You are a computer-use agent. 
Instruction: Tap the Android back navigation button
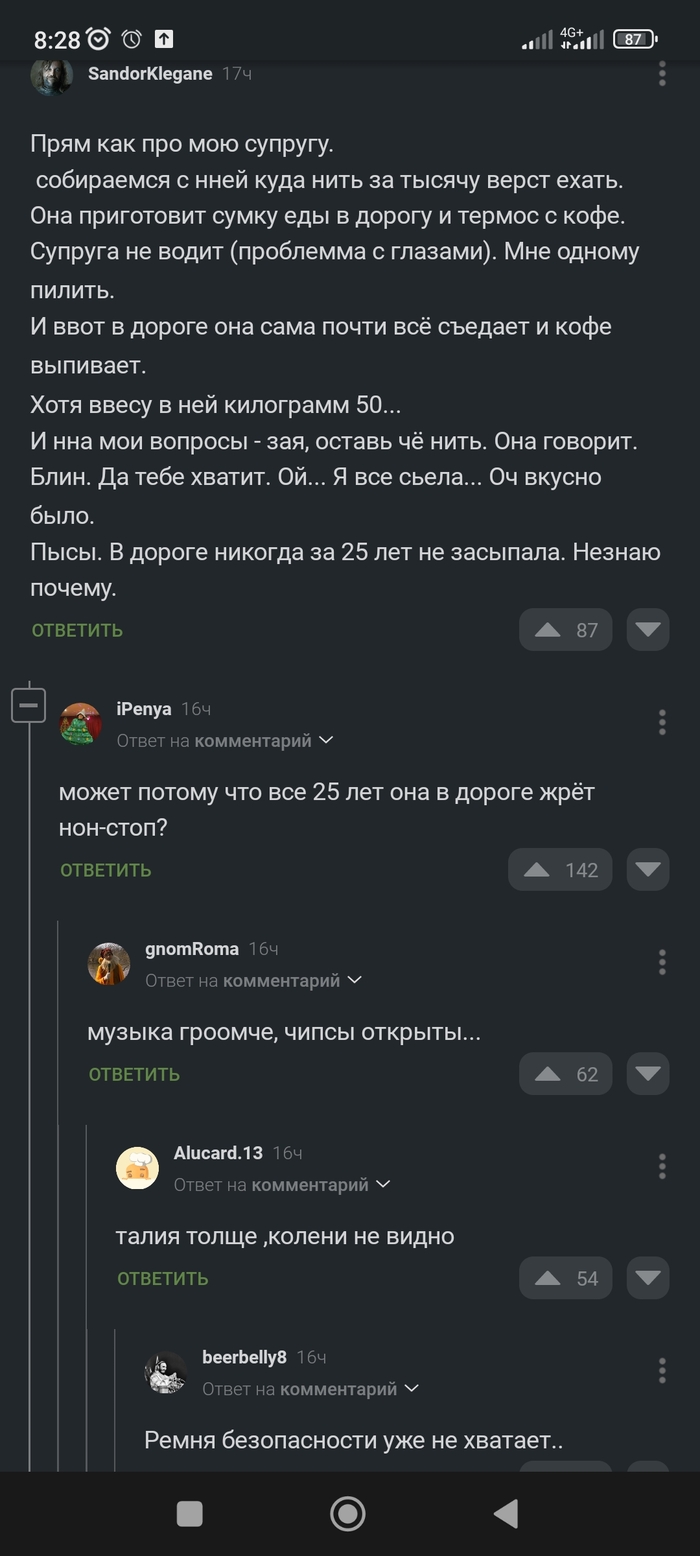point(506,1514)
